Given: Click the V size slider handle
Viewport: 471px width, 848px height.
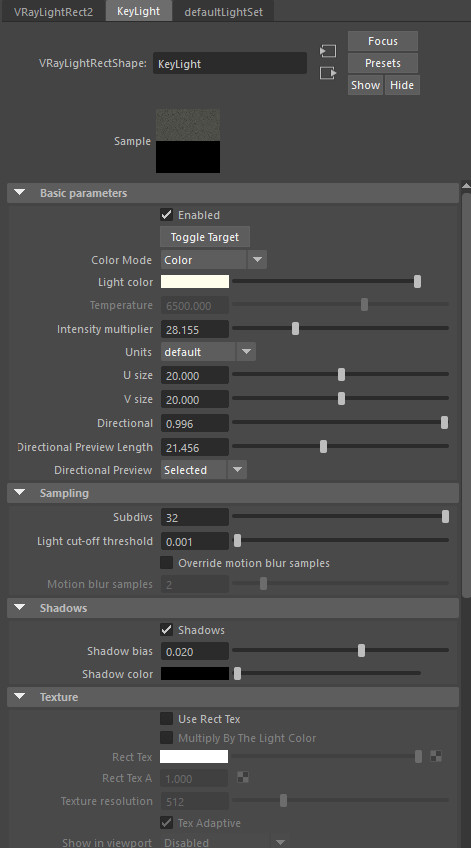Looking at the screenshot, I should [341, 399].
